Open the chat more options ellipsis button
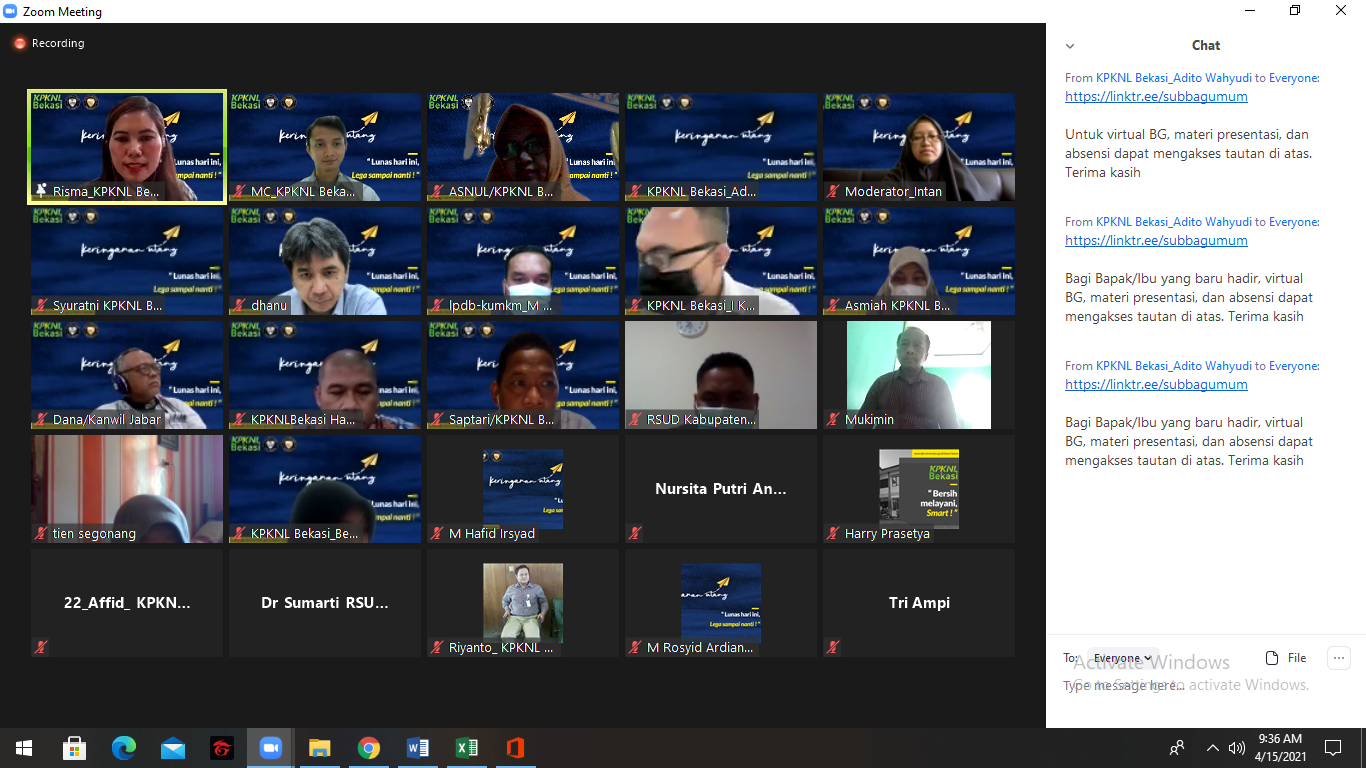 (1338, 658)
